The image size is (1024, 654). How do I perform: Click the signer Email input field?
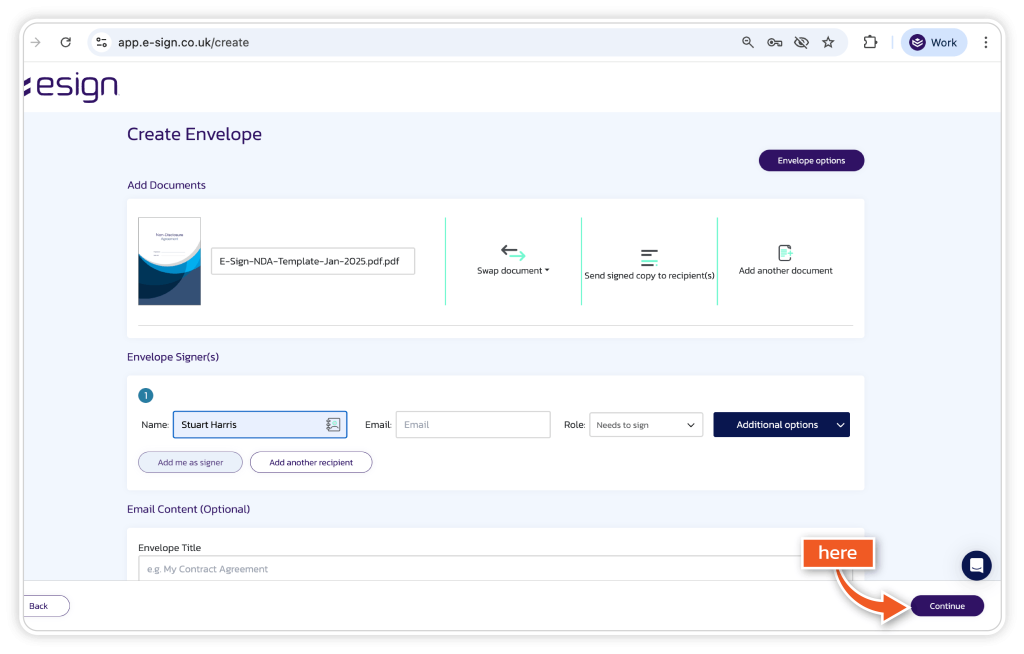[x=473, y=425]
